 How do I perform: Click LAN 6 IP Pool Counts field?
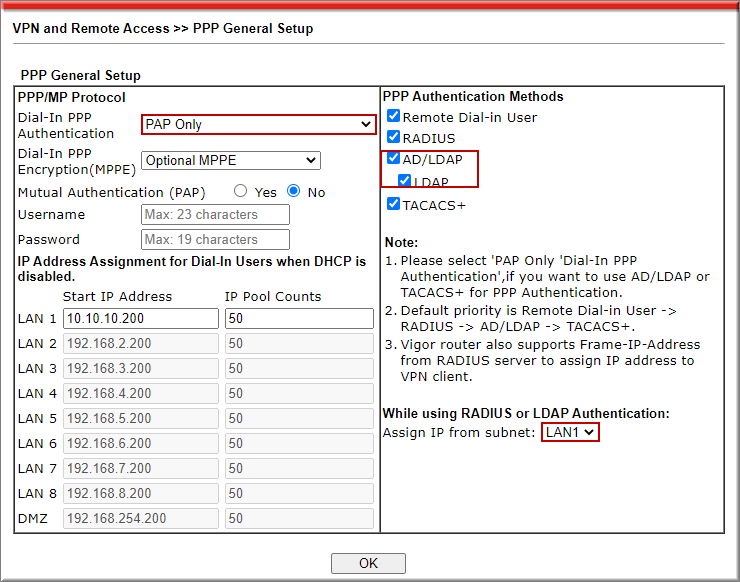coord(299,444)
